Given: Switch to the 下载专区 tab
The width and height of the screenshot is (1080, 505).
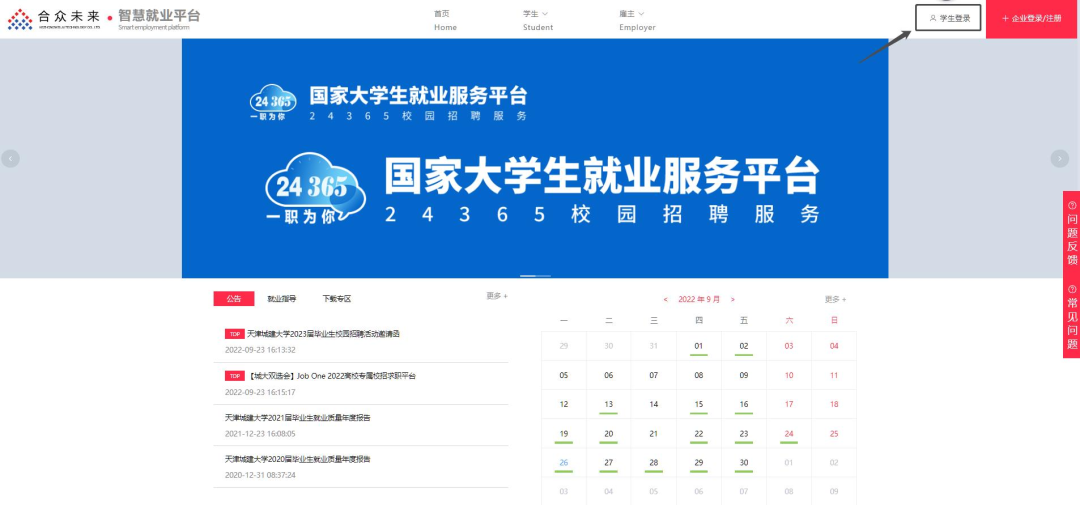Looking at the screenshot, I should (336, 299).
